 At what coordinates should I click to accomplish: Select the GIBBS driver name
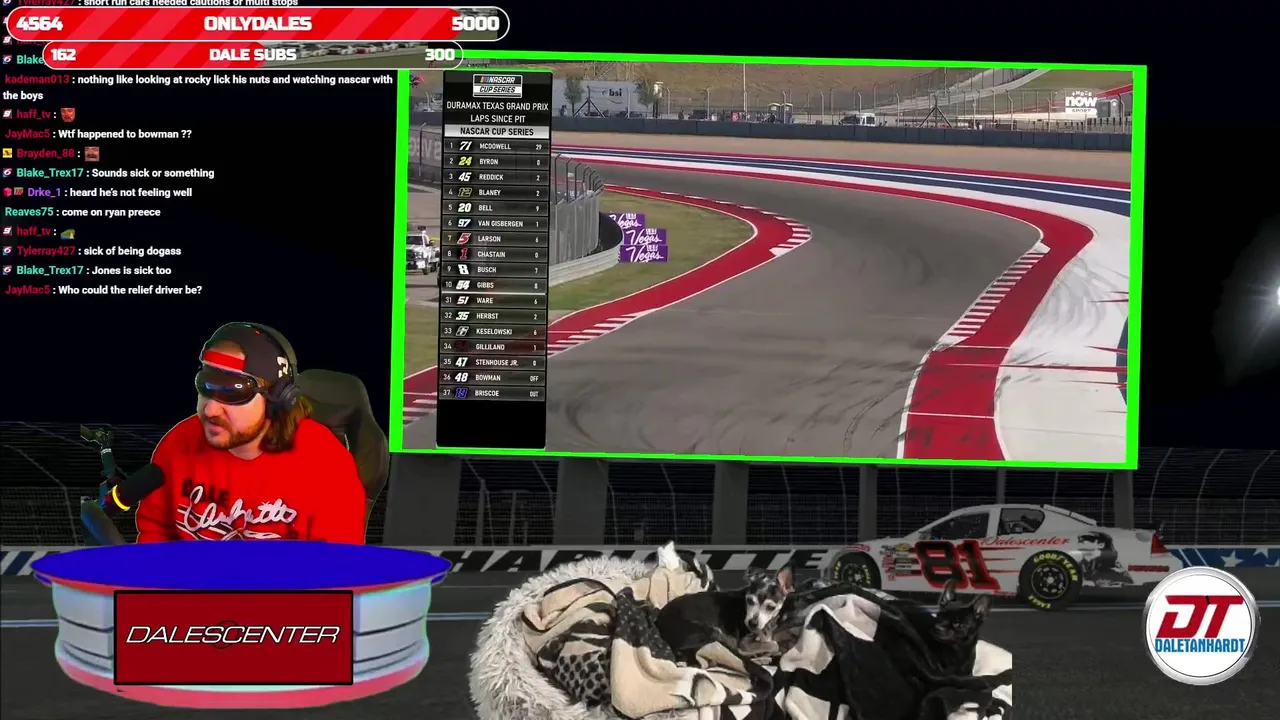point(485,285)
